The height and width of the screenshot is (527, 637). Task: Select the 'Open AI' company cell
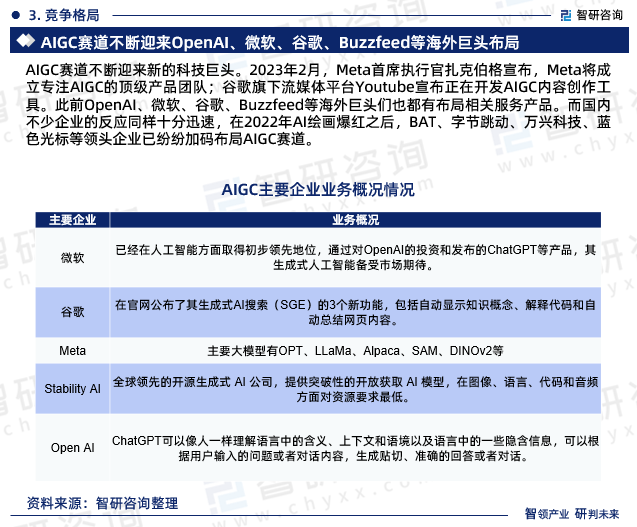click(72, 447)
